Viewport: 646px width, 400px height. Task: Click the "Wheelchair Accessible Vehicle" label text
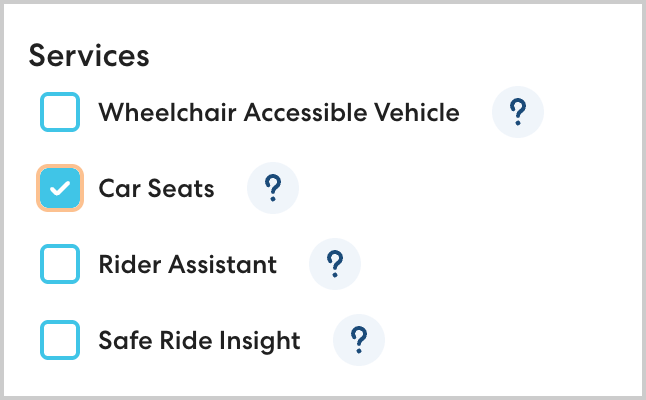click(x=279, y=113)
